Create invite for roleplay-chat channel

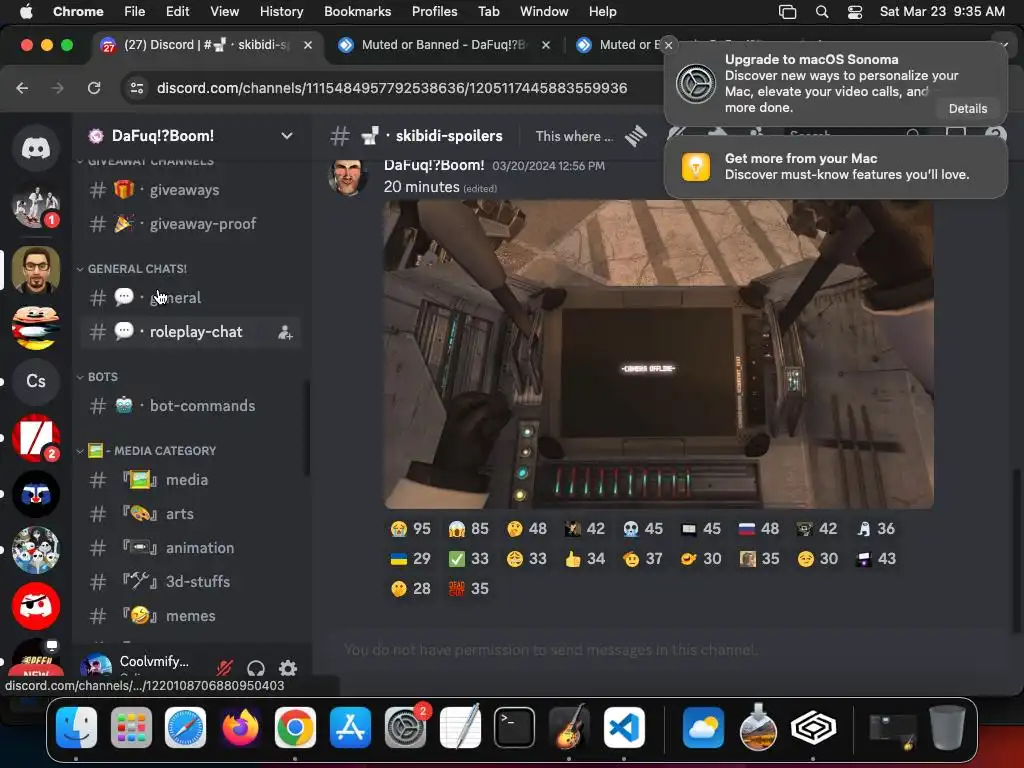285,332
